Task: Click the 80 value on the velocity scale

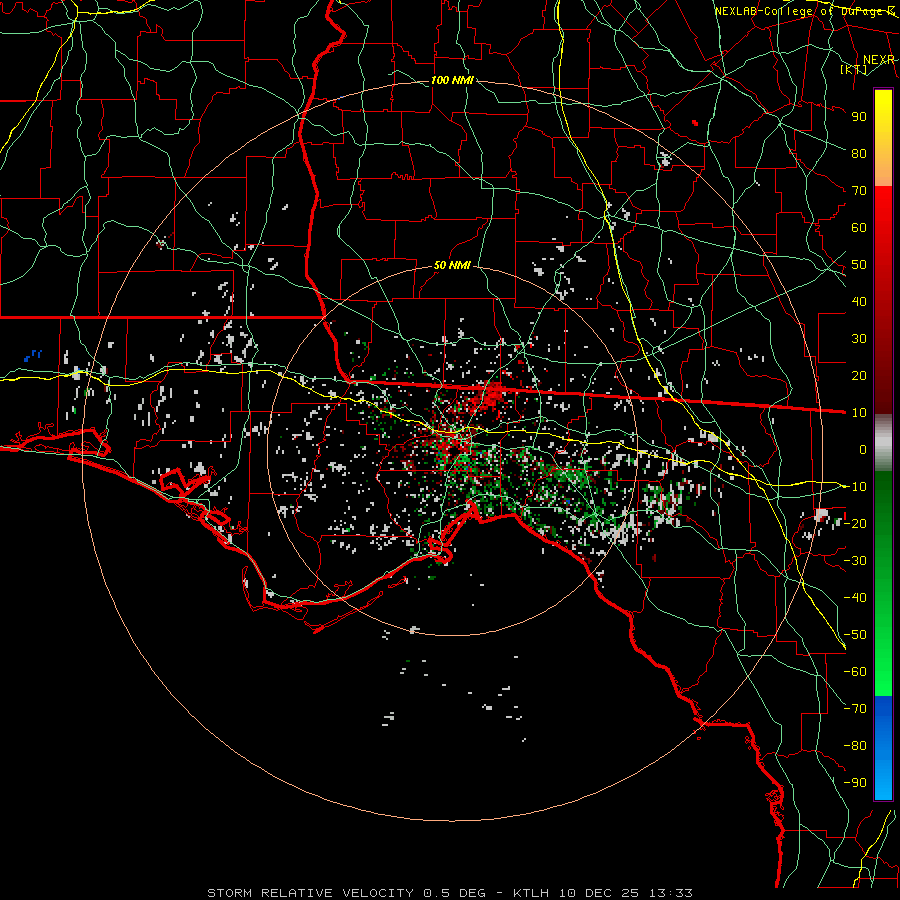Action: coord(859,153)
